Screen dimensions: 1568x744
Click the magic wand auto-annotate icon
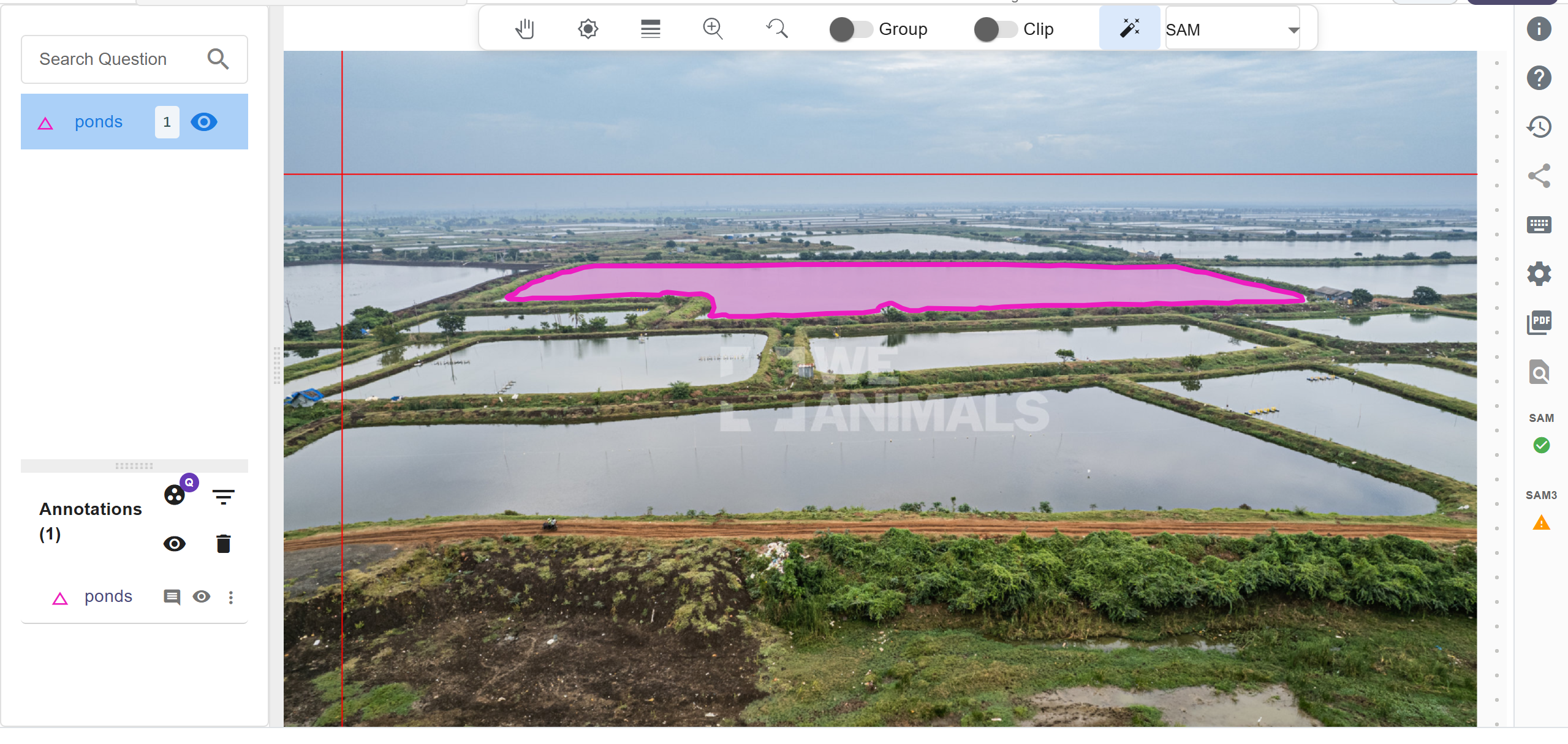(1129, 28)
